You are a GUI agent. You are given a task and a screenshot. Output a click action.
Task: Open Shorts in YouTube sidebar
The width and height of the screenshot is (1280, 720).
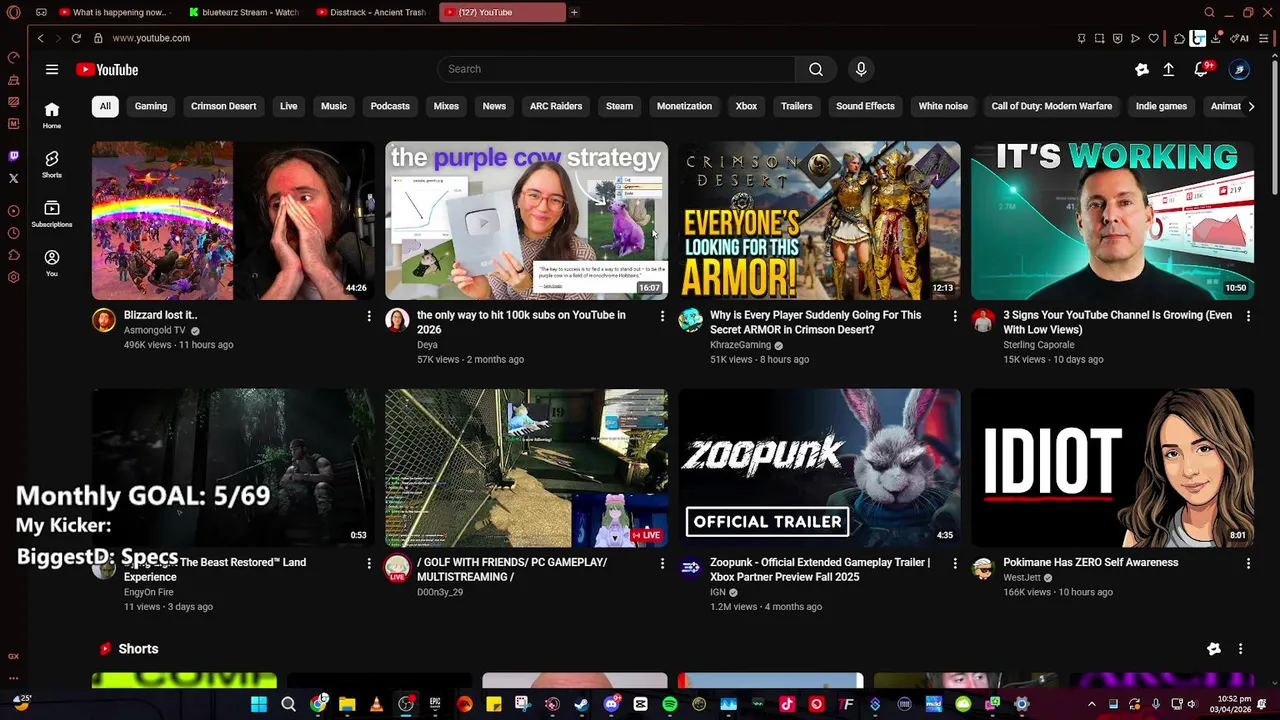[x=52, y=165]
